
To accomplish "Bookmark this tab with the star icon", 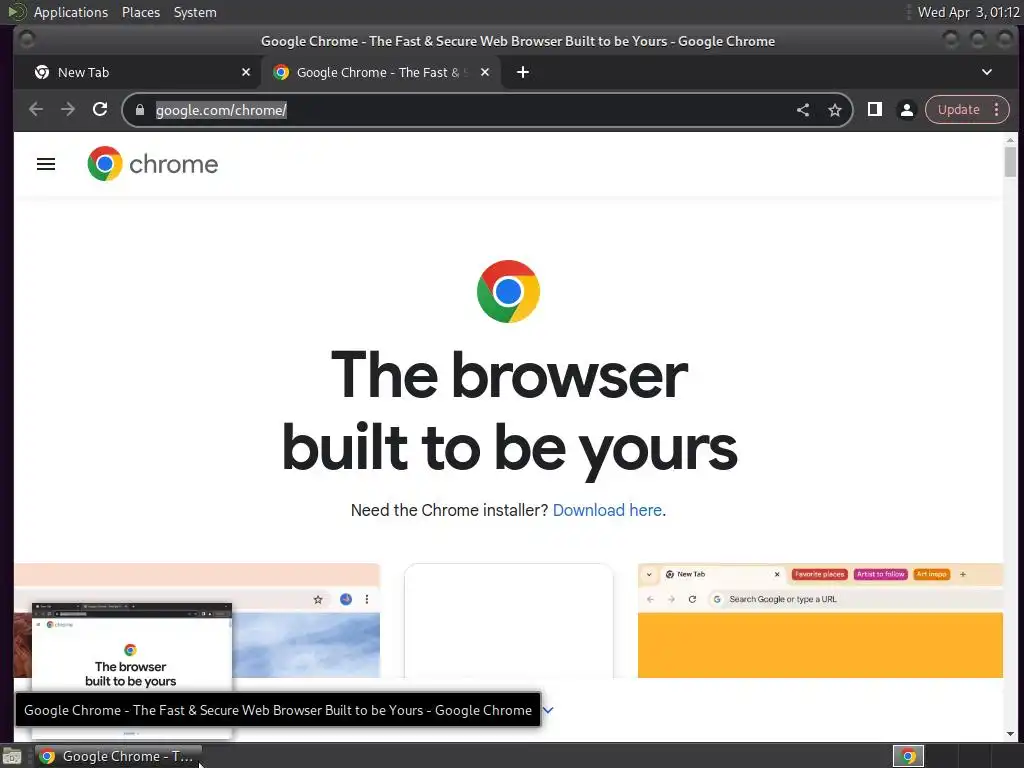I will click(x=835, y=110).
